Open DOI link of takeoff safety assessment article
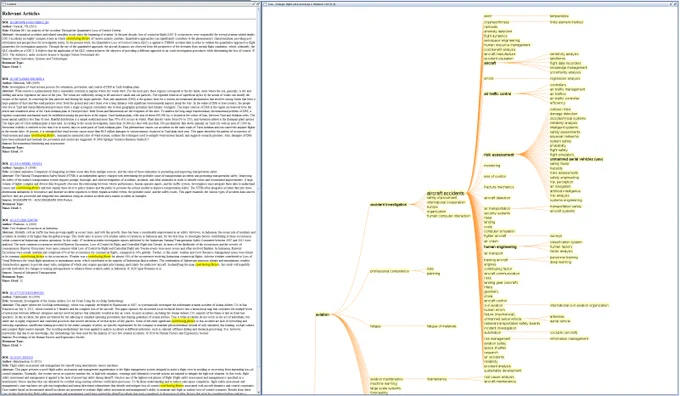This screenshot has height=396, width=680. (21, 357)
